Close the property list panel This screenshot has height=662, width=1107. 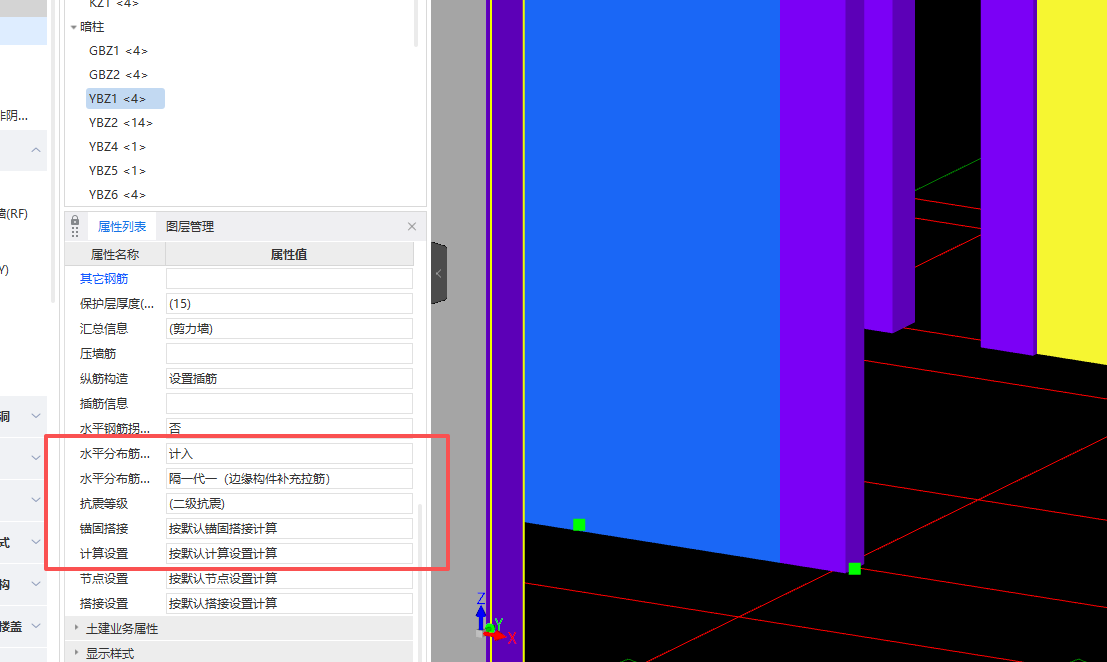(412, 227)
